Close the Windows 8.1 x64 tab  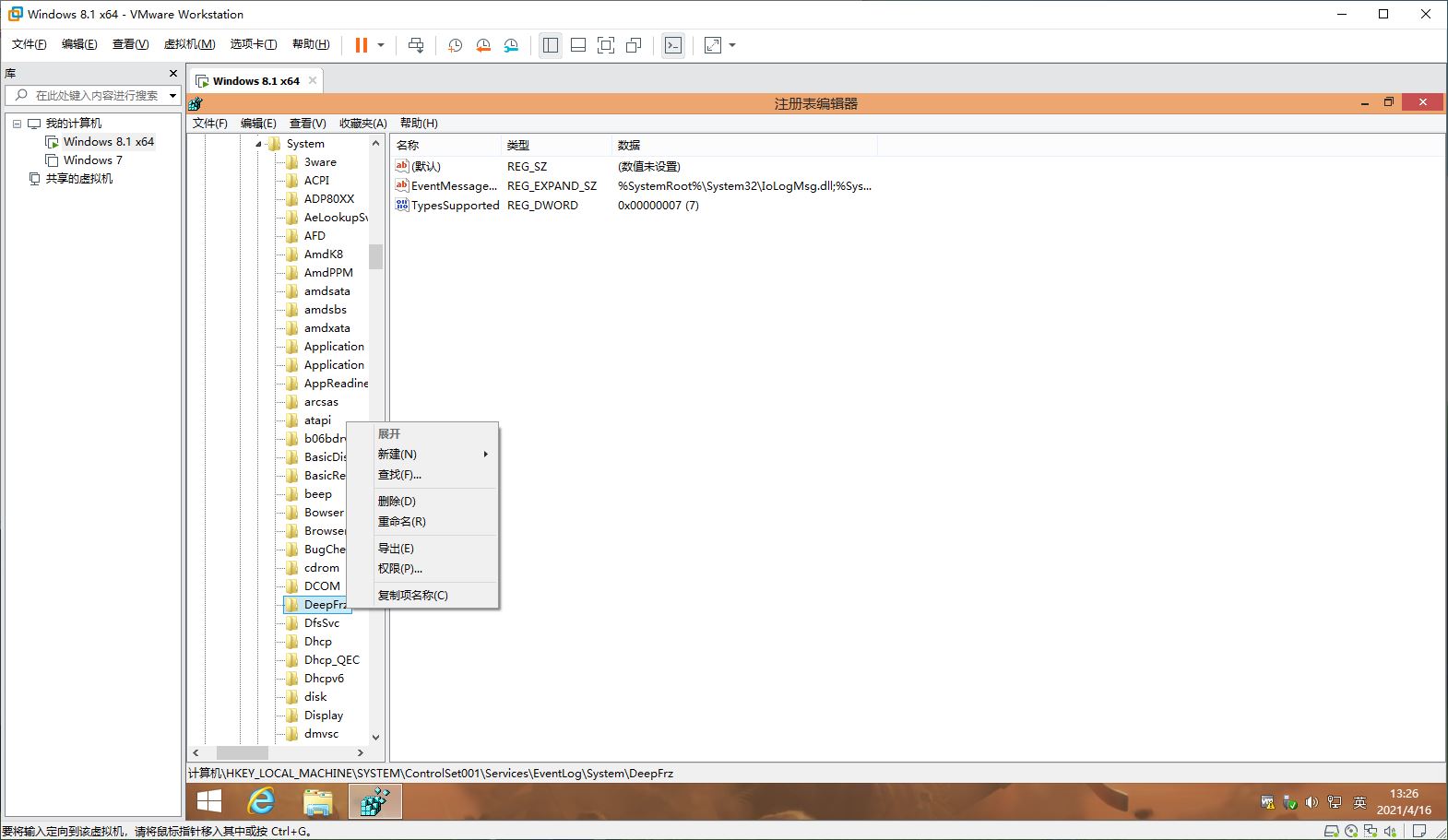tap(313, 80)
